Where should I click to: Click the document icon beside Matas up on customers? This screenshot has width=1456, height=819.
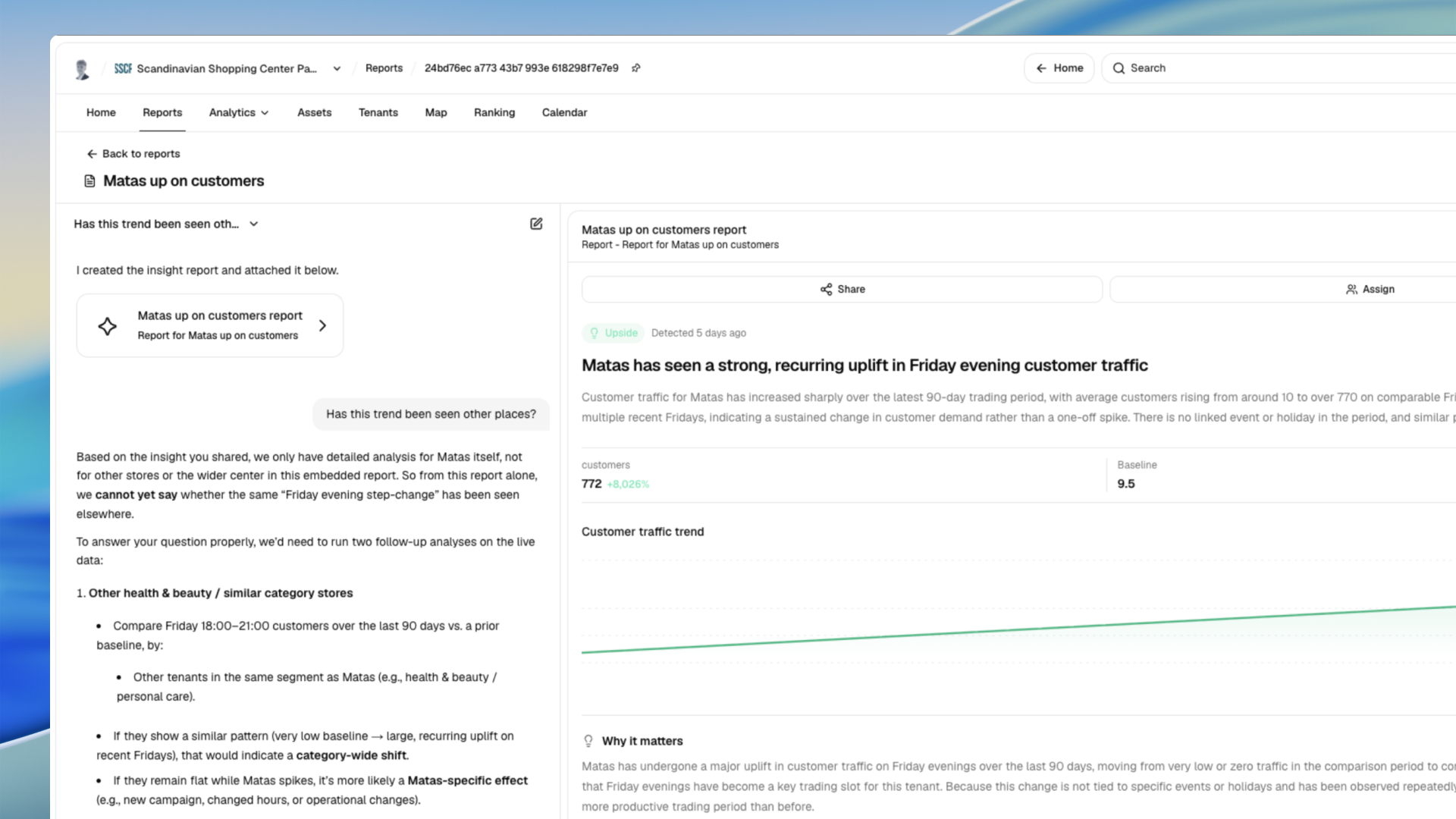[x=89, y=181]
